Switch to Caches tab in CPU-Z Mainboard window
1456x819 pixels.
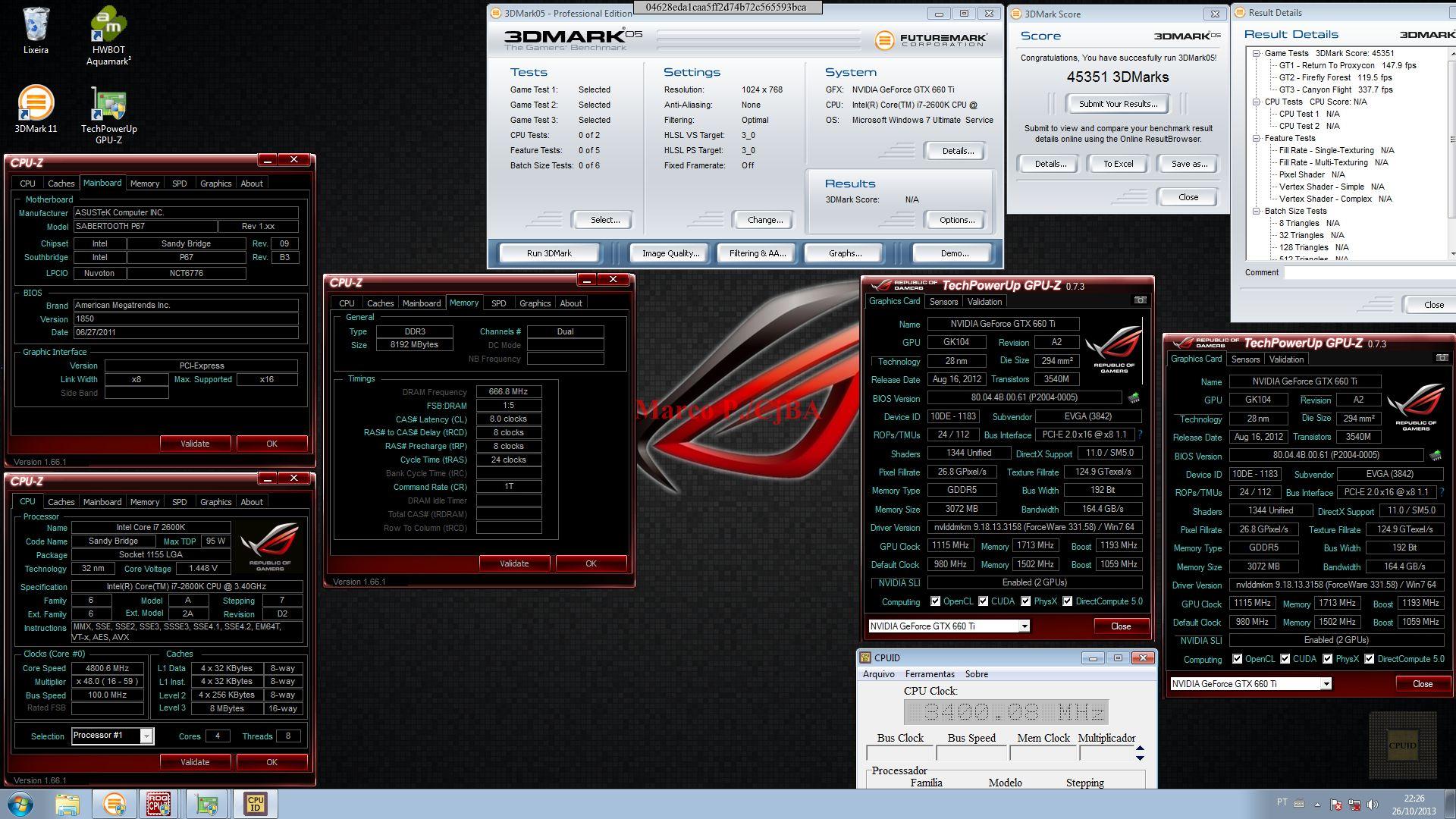click(61, 184)
